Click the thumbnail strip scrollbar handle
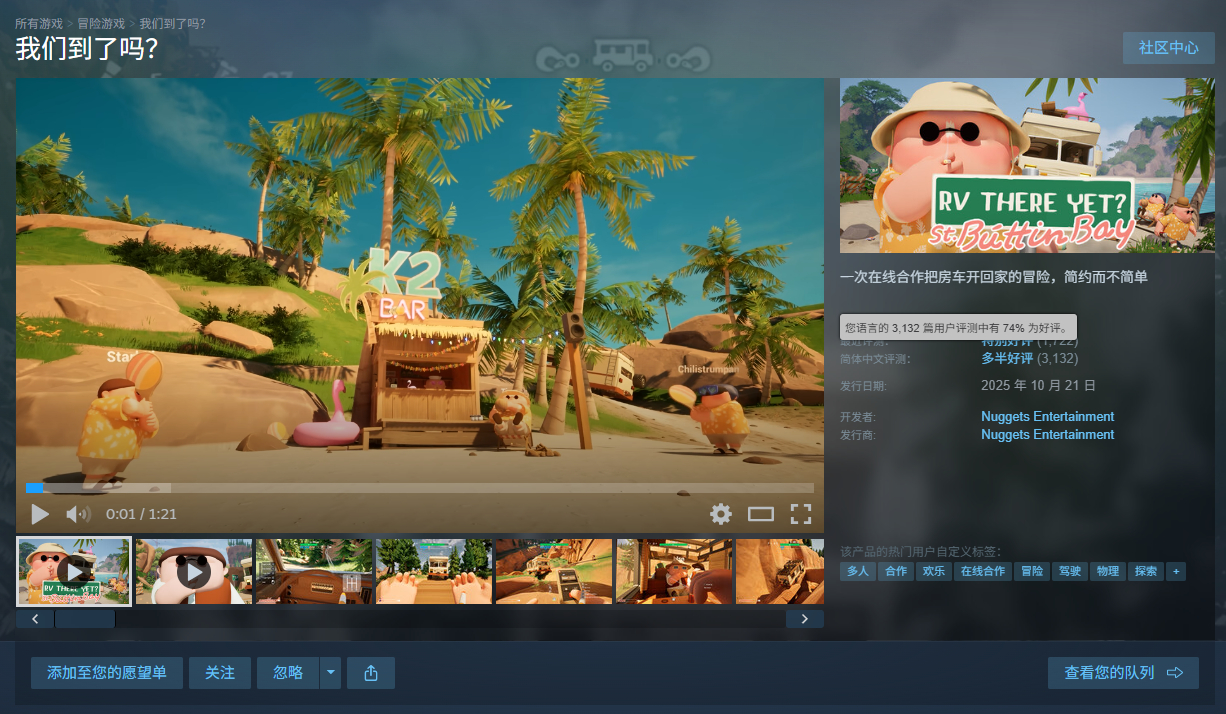Screen dimensions: 1226x714 point(85,619)
